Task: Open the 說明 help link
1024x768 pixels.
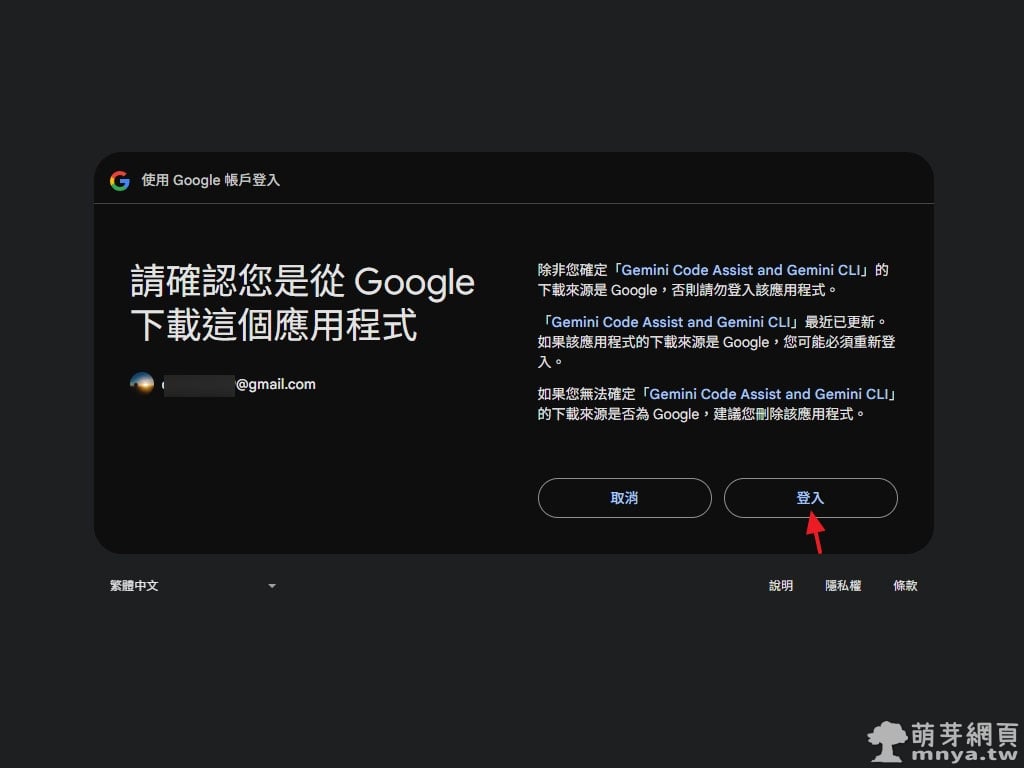Action: [781, 586]
